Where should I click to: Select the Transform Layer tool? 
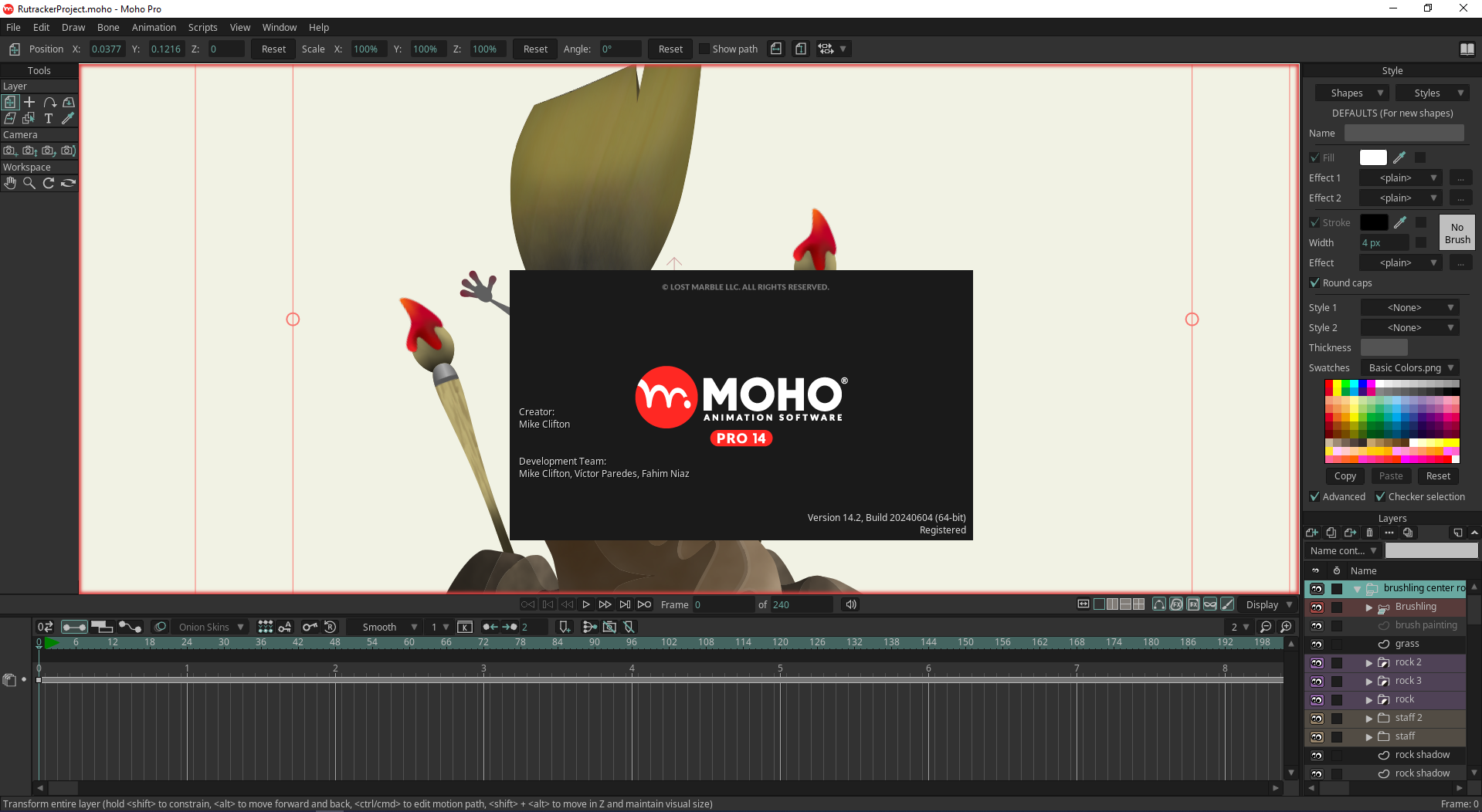tap(10, 102)
